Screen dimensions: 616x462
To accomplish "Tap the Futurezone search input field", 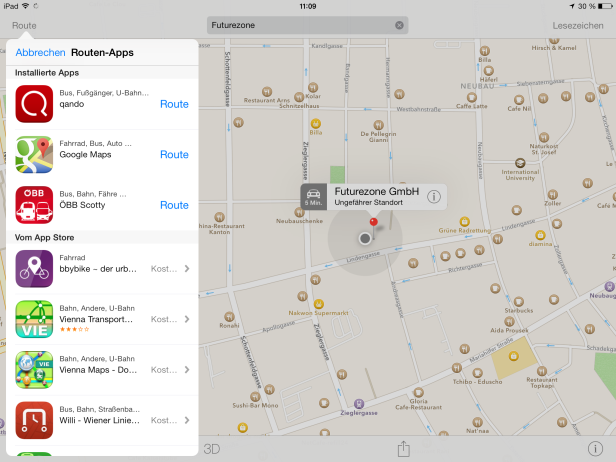I will coord(307,25).
